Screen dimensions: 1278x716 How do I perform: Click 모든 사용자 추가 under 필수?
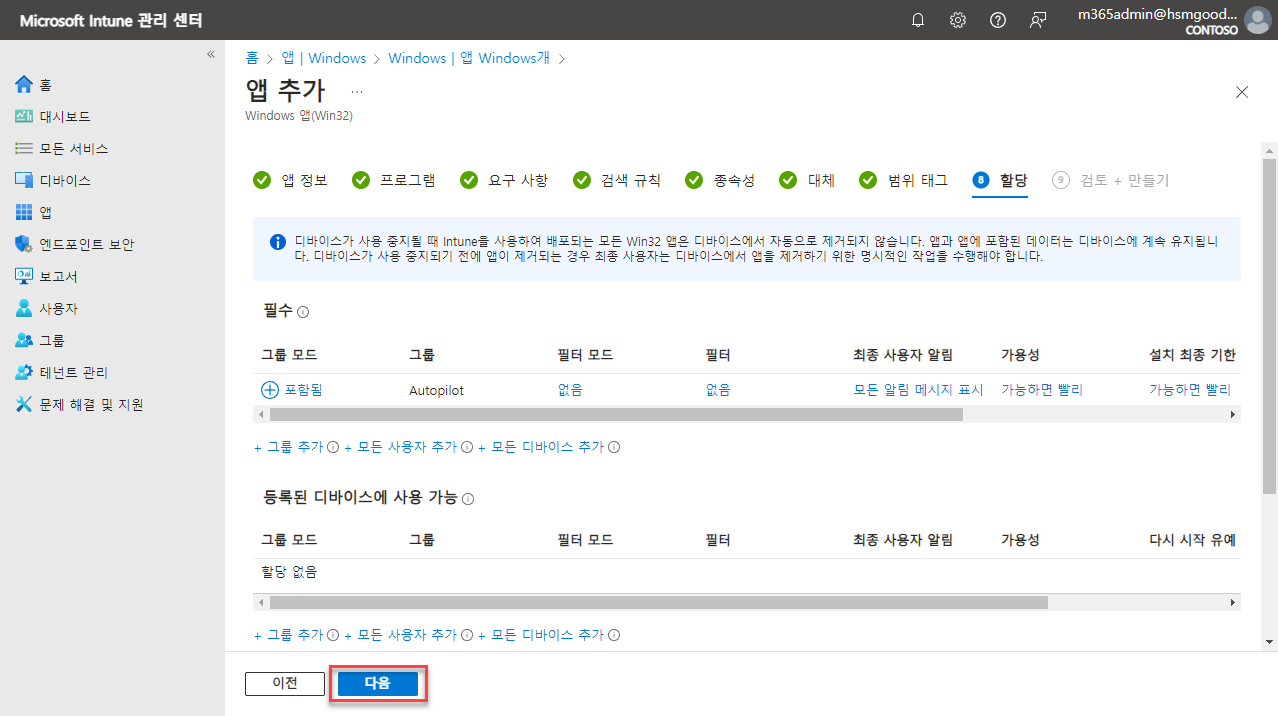pyautogui.click(x=407, y=447)
